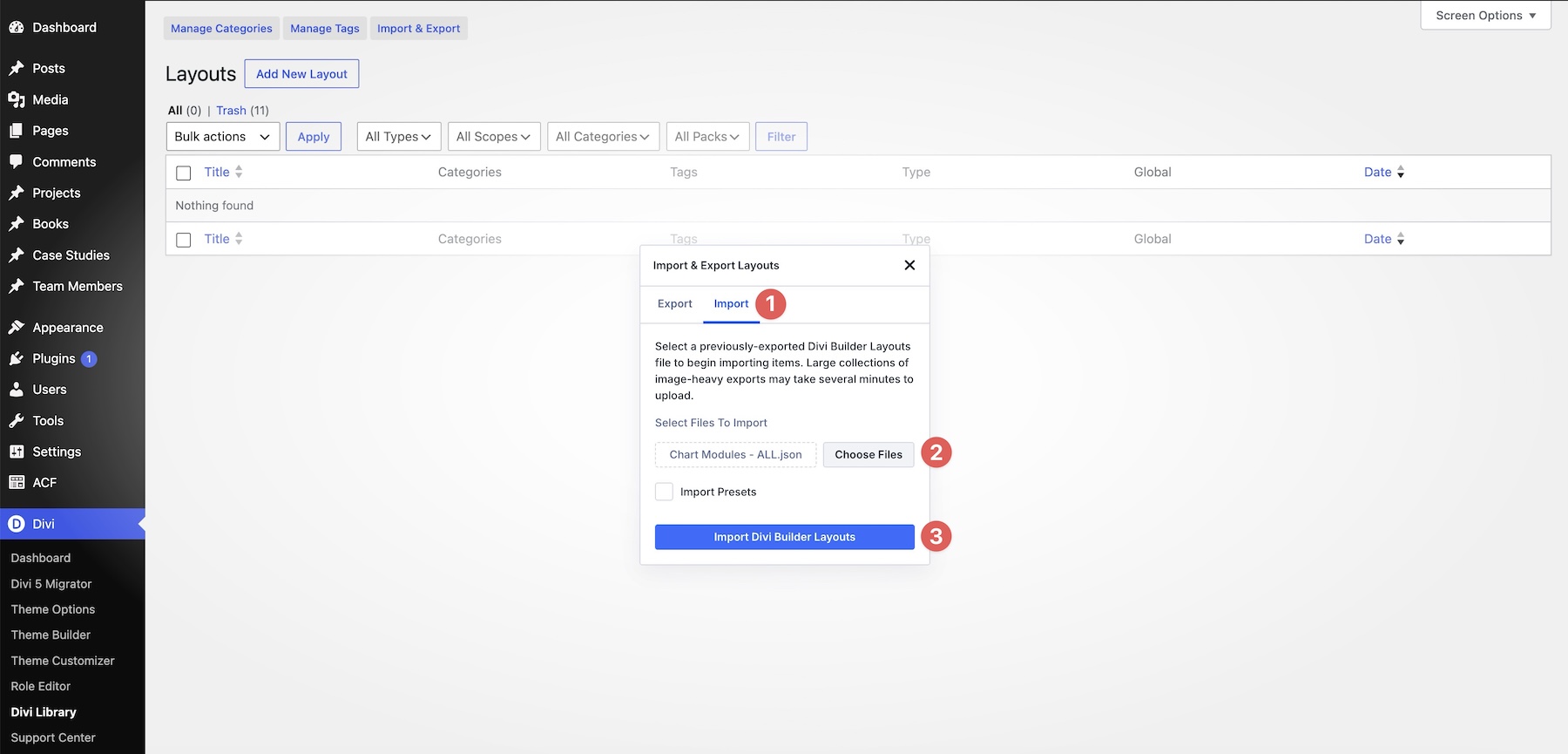1568x754 pixels.
Task: Tick the select-all checkbox in table header
Action: 183,173
